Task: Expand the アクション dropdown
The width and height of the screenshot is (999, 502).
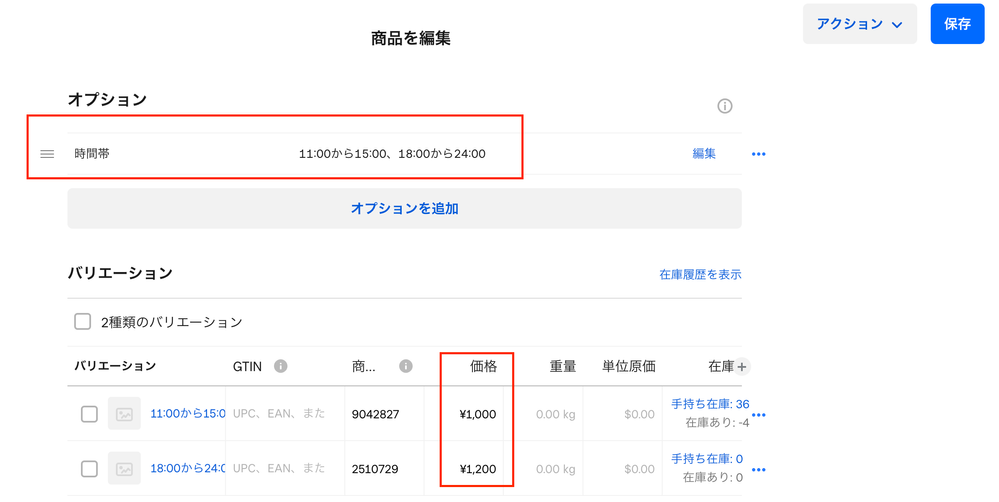Action: pos(859,24)
